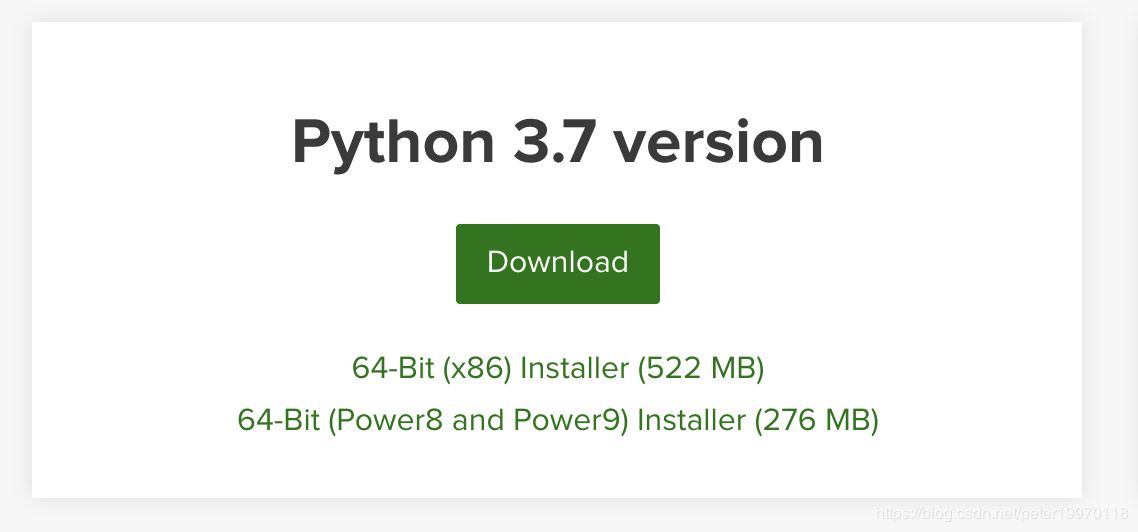Click "Power9)" in the second installer link
Viewport: 1138px width, 532px height.
571,420
